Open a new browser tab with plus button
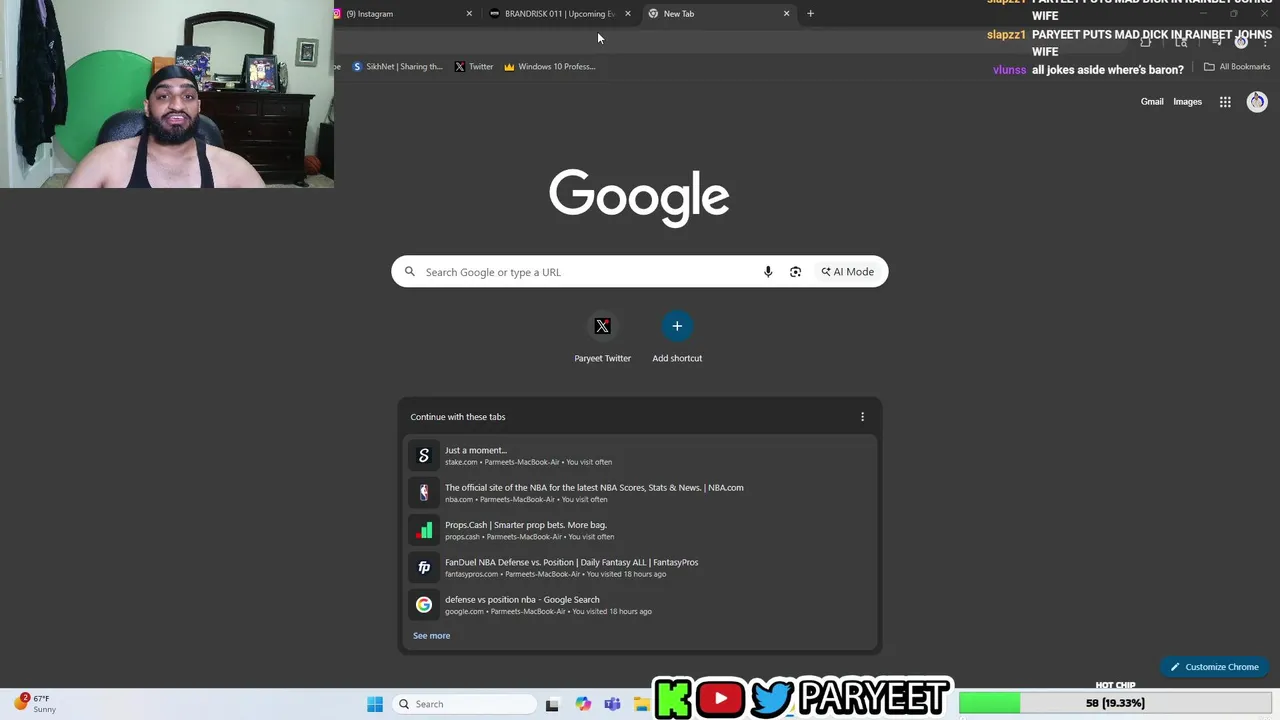 tap(810, 14)
